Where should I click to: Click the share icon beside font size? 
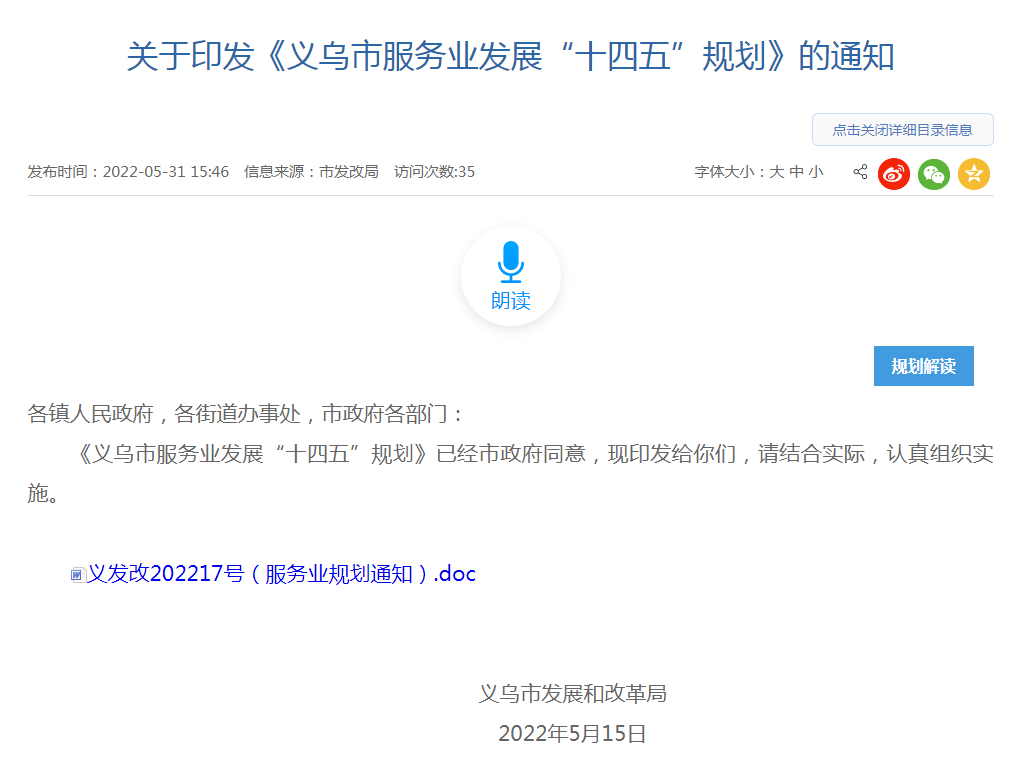coord(860,172)
